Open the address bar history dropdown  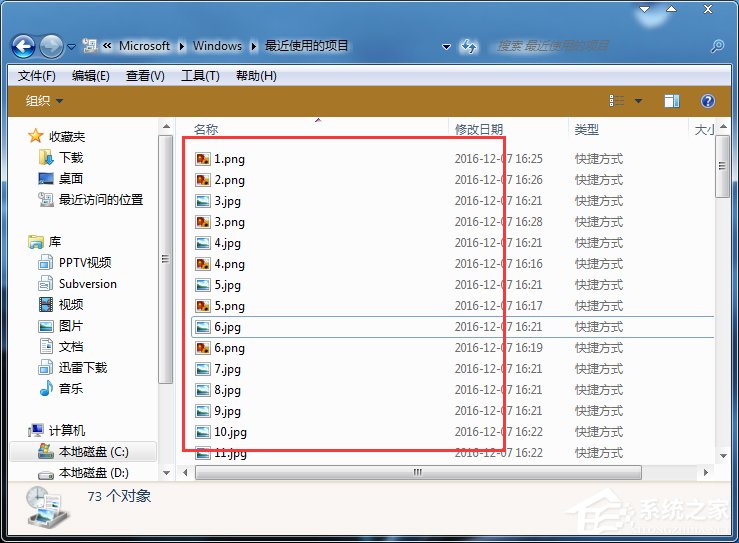point(446,47)
